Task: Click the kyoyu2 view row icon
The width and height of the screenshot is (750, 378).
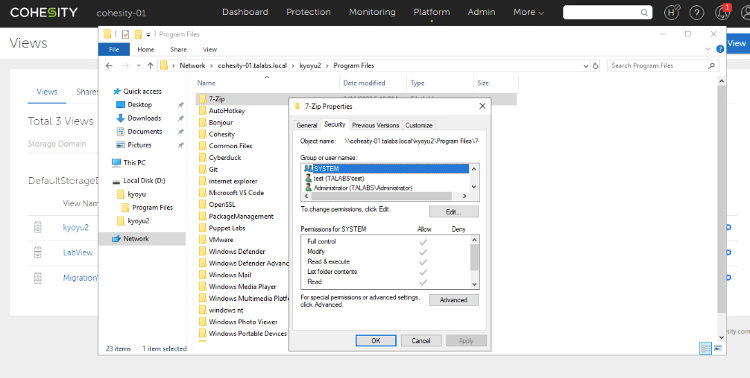Action: tap(38, 227)
